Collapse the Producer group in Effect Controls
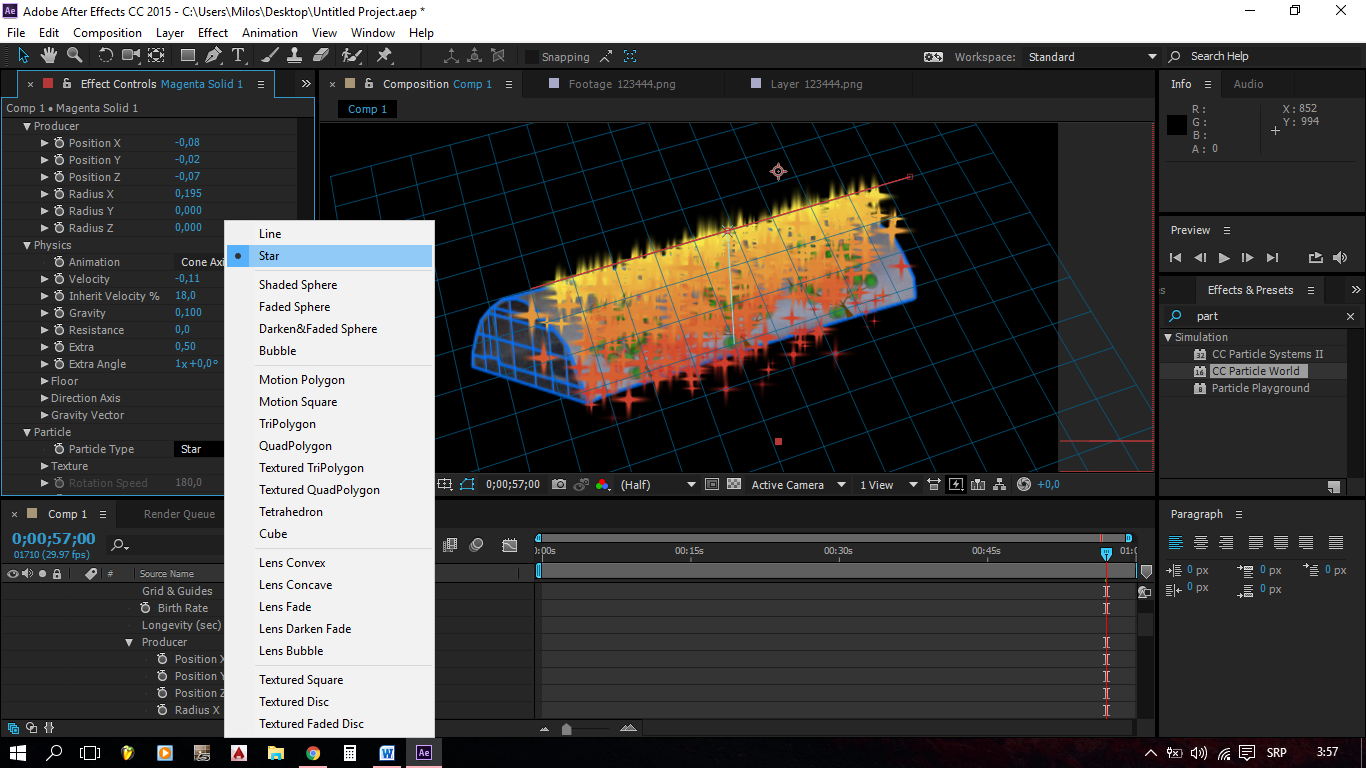Image resolution: width=1366 pixels, height=768 pixels. [27, 126]
